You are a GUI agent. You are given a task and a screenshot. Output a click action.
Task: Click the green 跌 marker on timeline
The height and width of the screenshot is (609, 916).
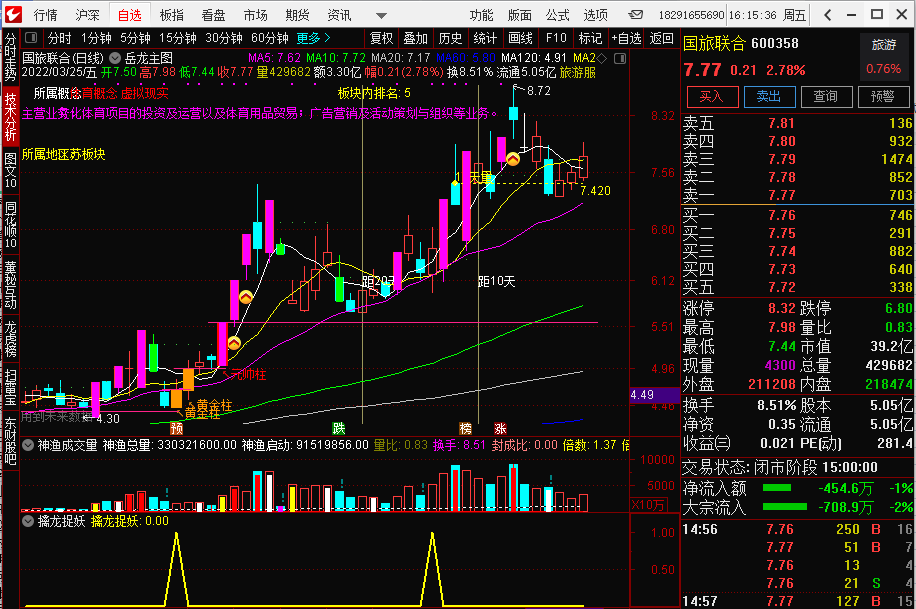339,428
